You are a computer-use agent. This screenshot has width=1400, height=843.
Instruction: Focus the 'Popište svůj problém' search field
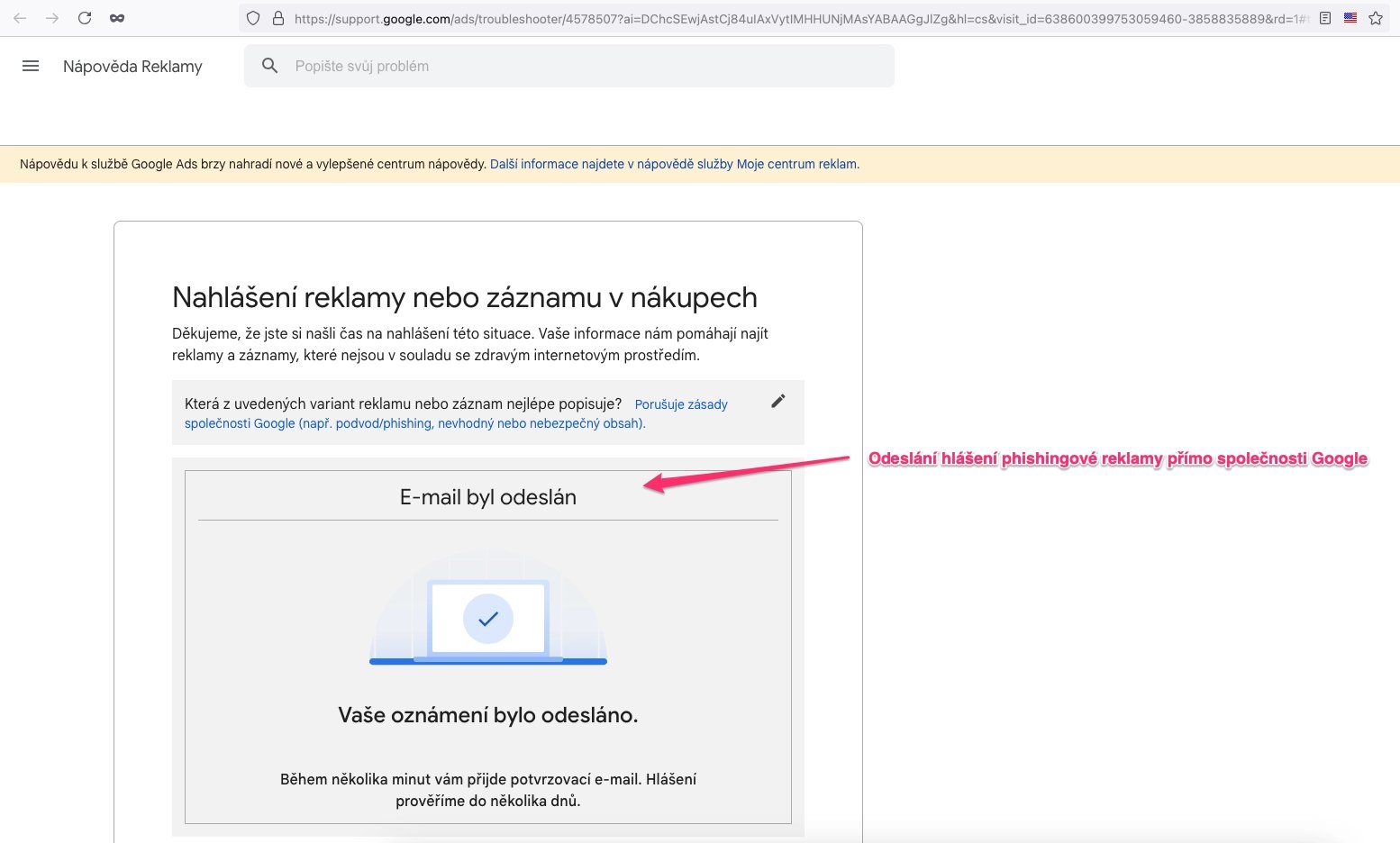pos(569,66)
